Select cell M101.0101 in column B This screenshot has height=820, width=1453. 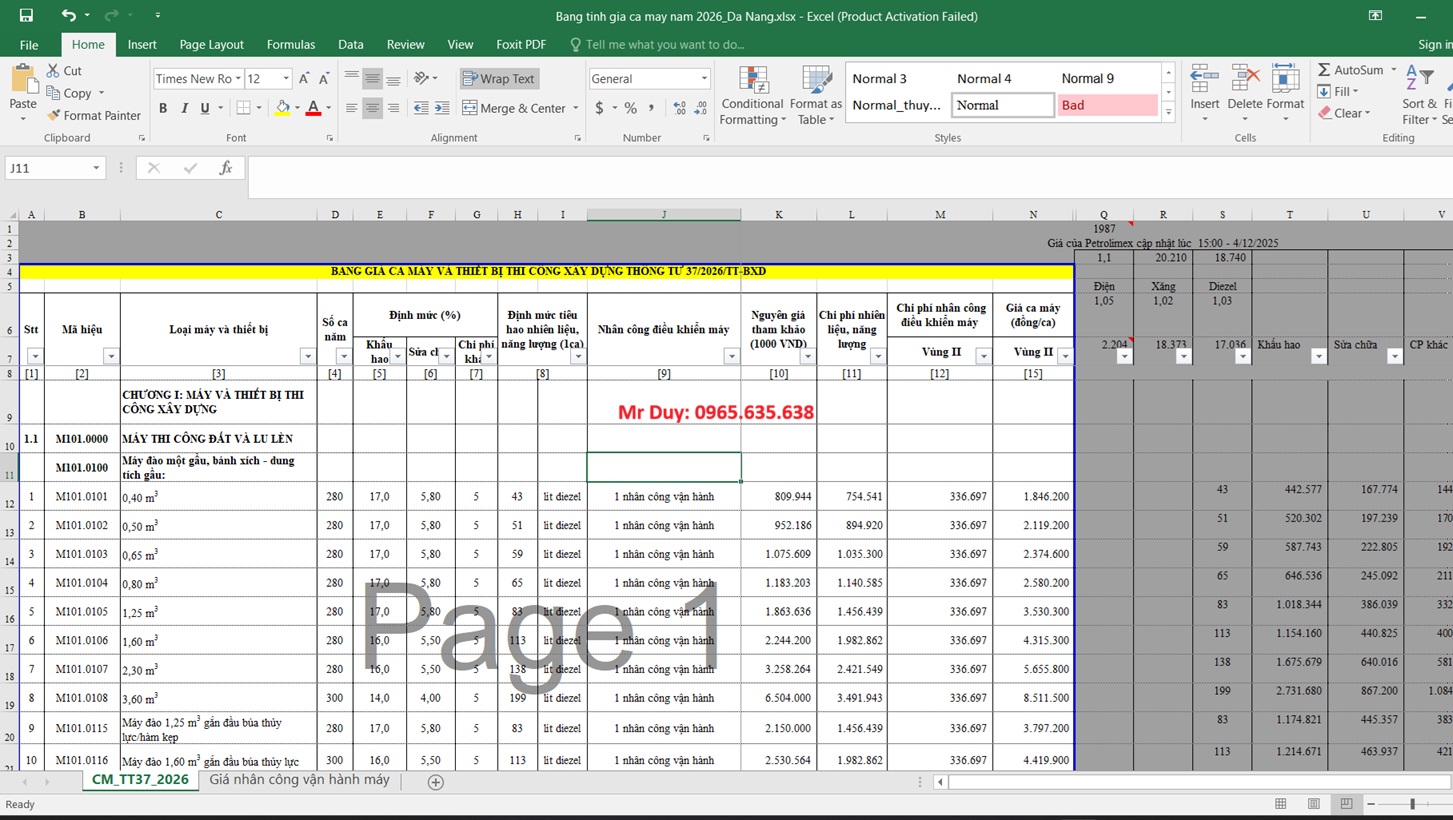tap(82, 496)
